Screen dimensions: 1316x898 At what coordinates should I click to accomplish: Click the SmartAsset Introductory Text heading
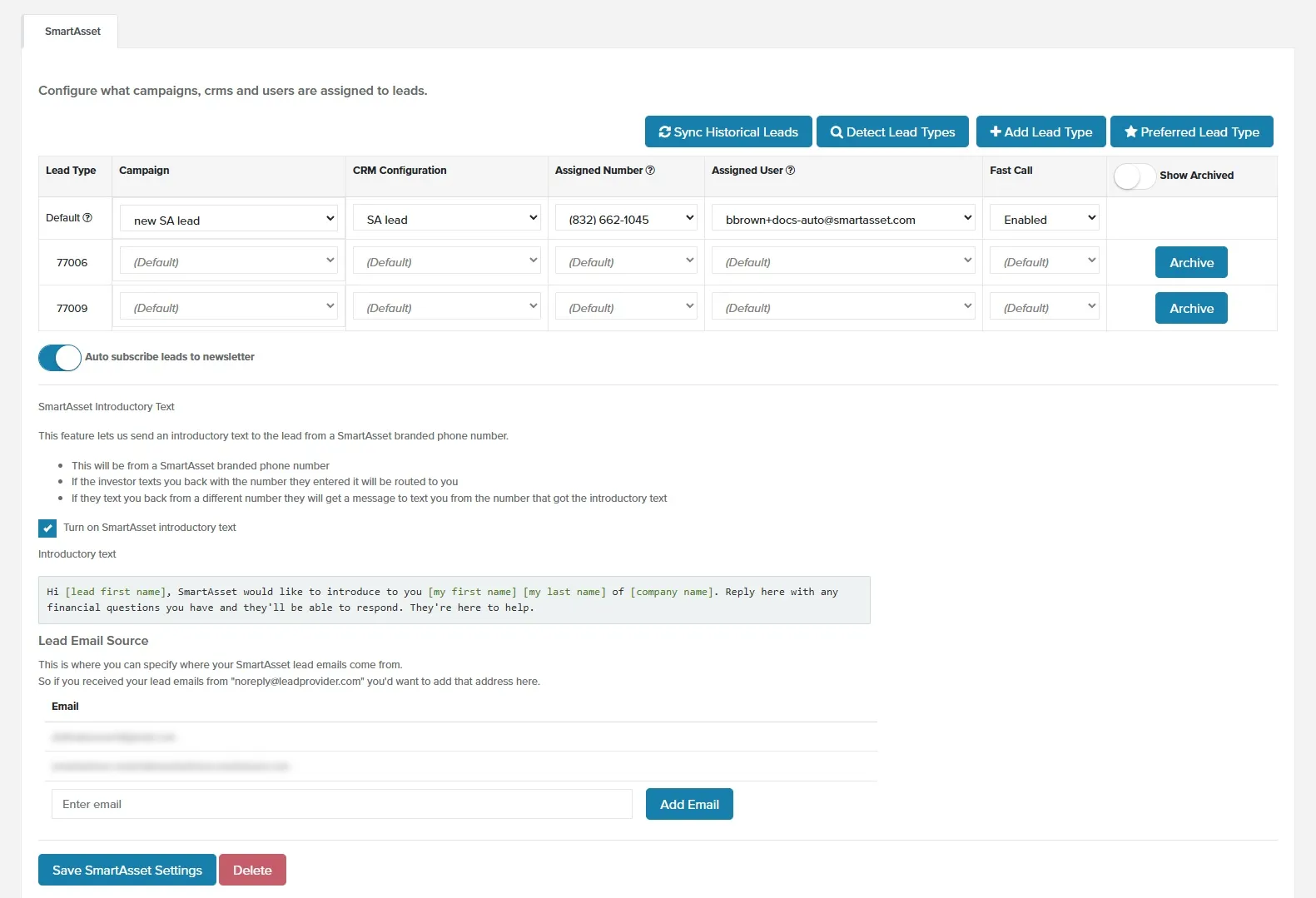(x=107, y=407)
